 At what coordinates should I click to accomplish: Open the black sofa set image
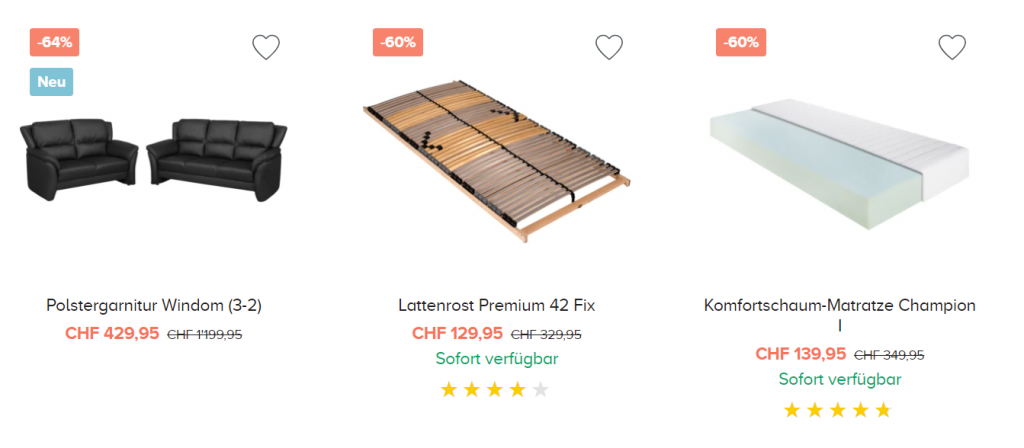(x=154, y=158)
